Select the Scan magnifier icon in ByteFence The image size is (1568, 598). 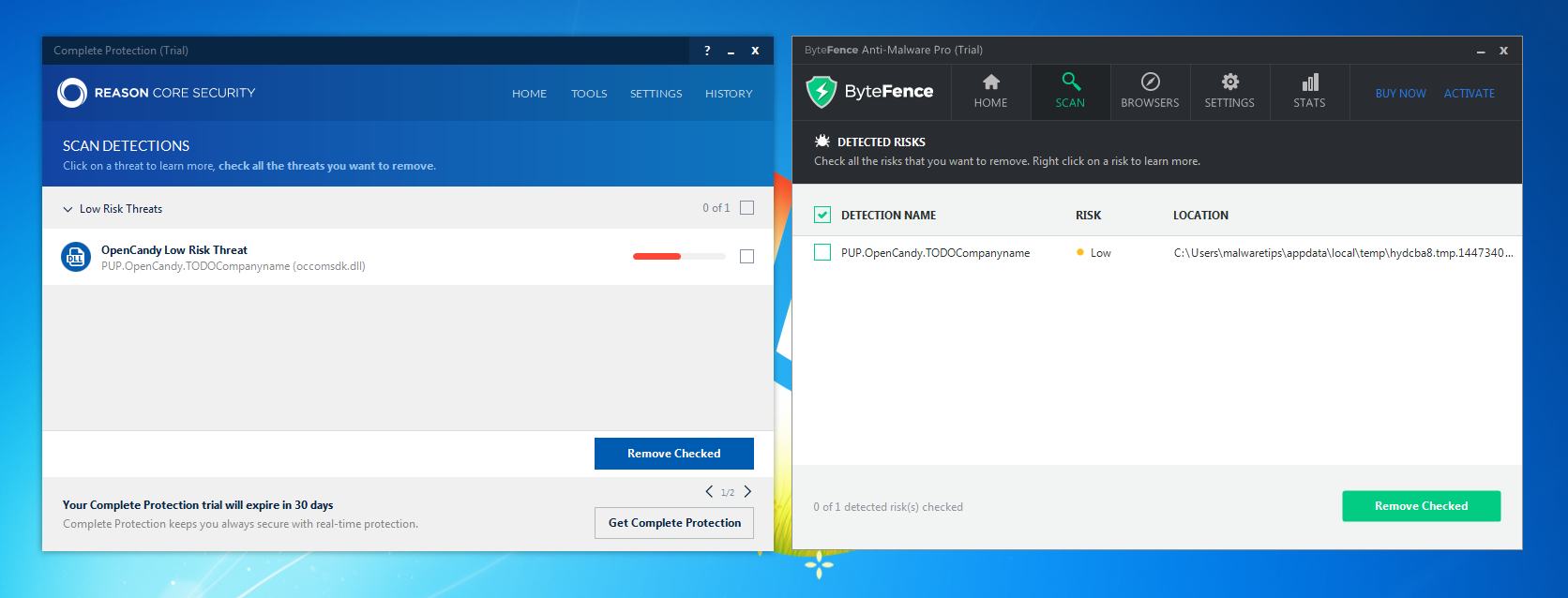click(1070, 82)
